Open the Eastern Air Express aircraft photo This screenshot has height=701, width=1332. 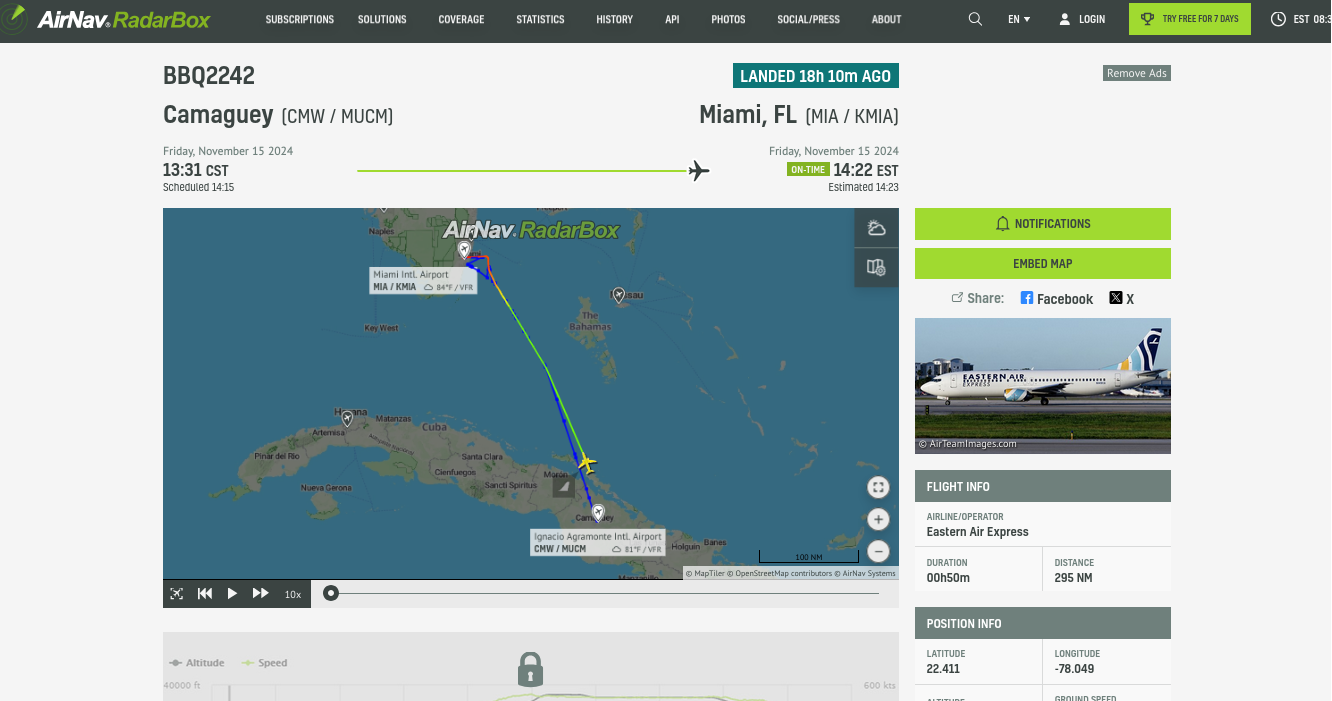[x=1042, y=385]
